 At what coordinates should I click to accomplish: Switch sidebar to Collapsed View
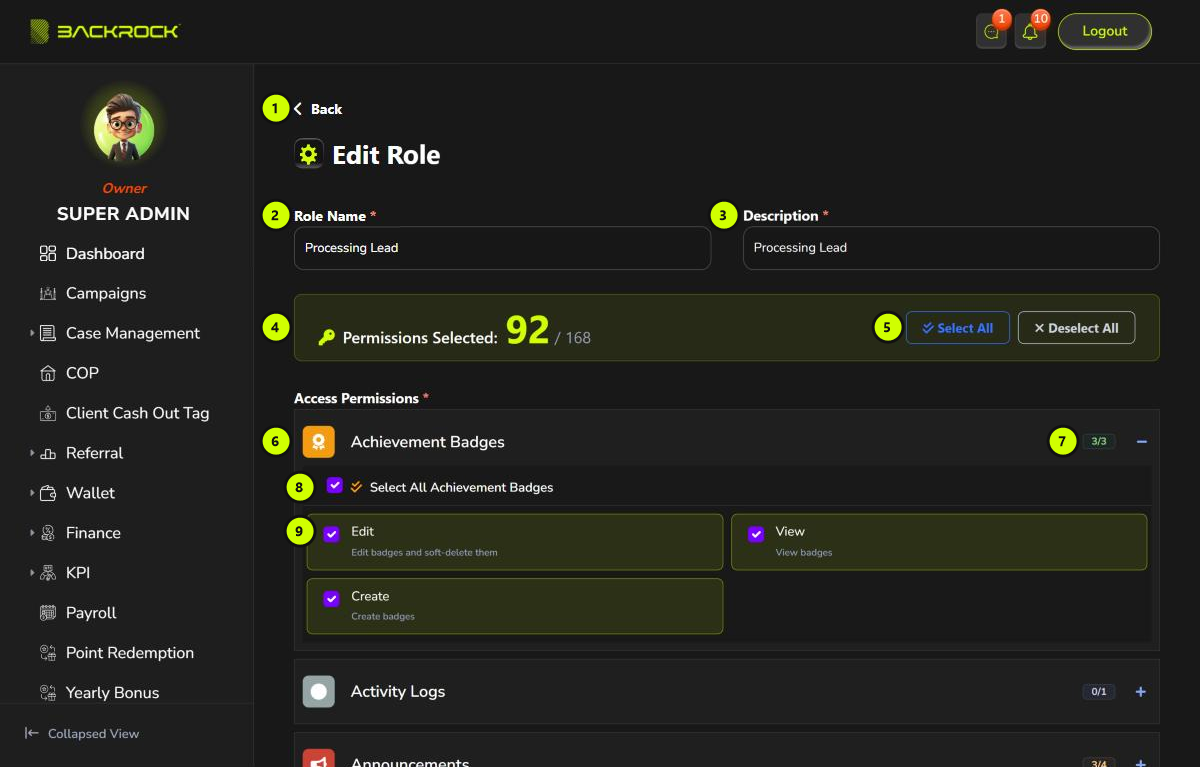[x=82, y=734]
